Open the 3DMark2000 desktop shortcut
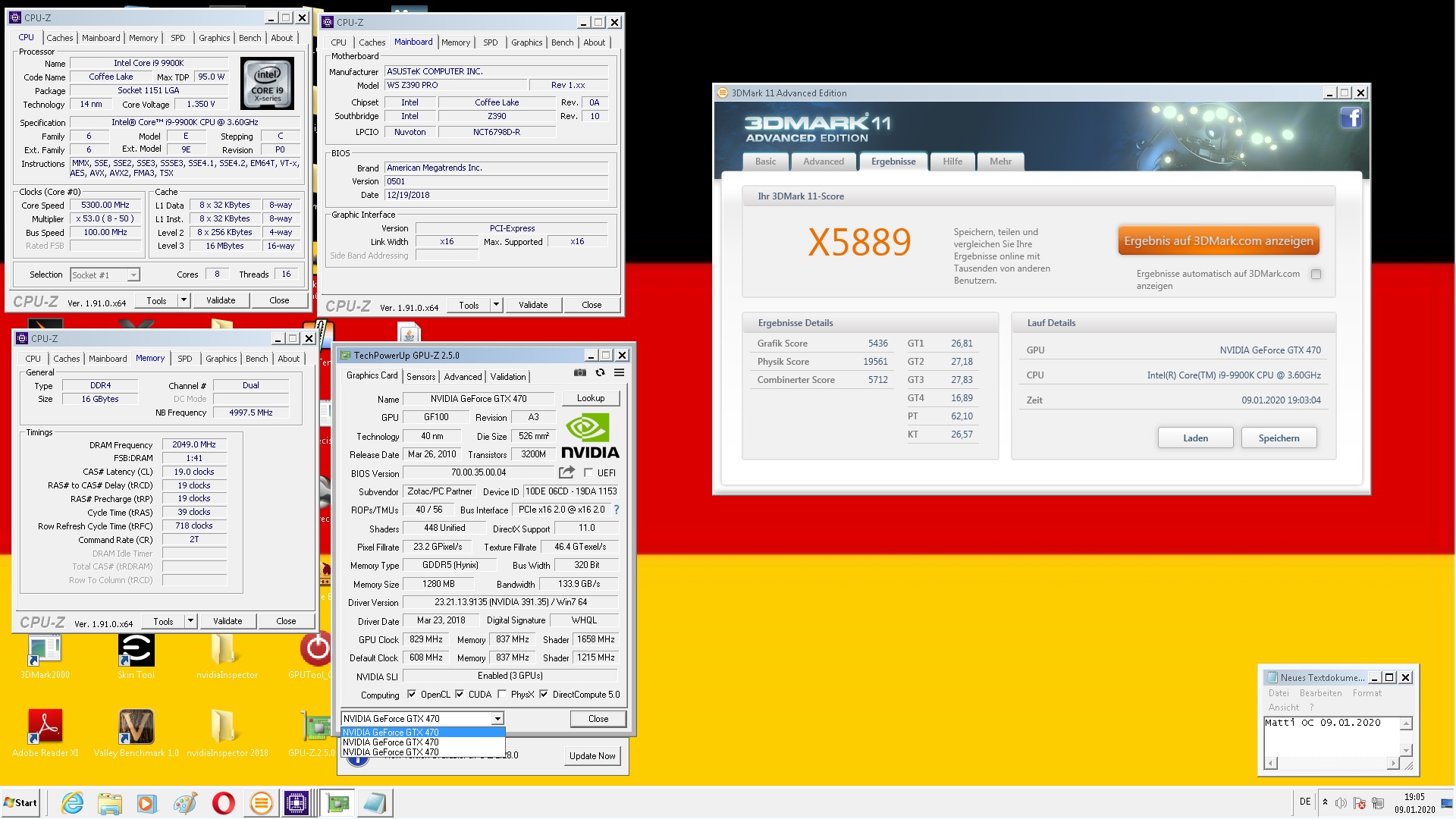 pyautogui.click(x=45, y=657)
